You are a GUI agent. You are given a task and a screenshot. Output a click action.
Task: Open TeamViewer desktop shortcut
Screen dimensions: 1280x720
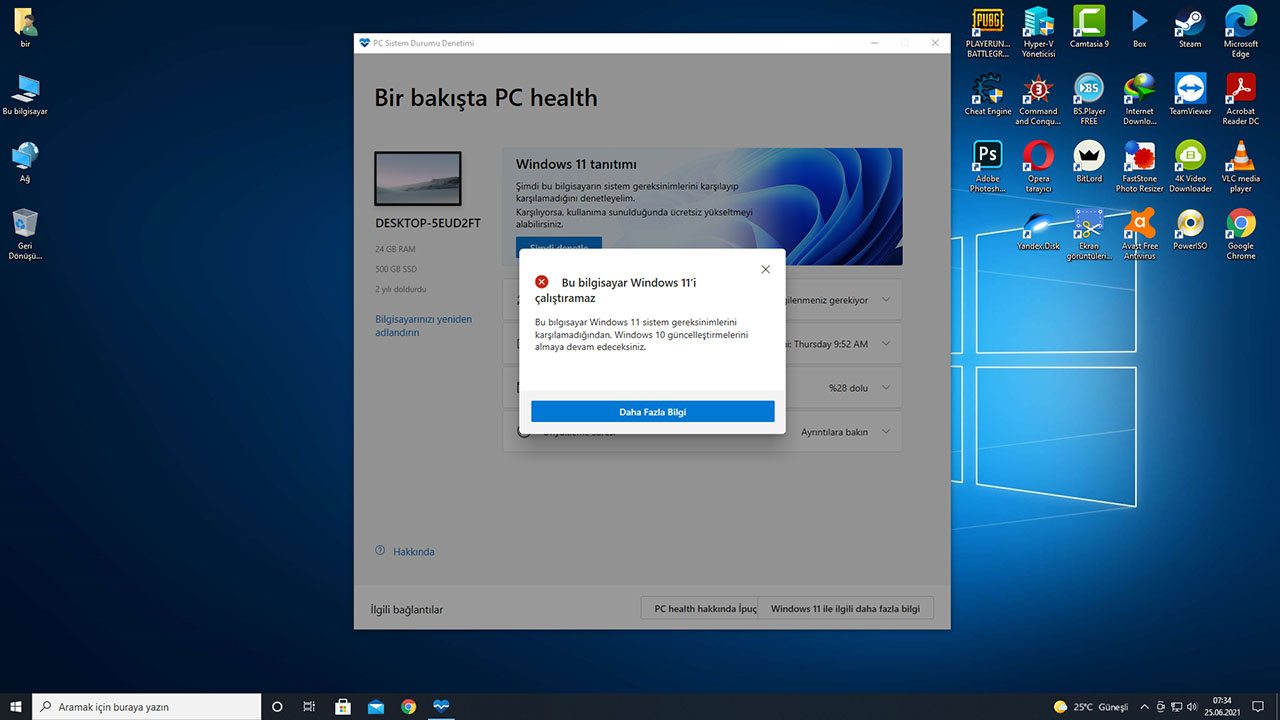coord(1189,89)
